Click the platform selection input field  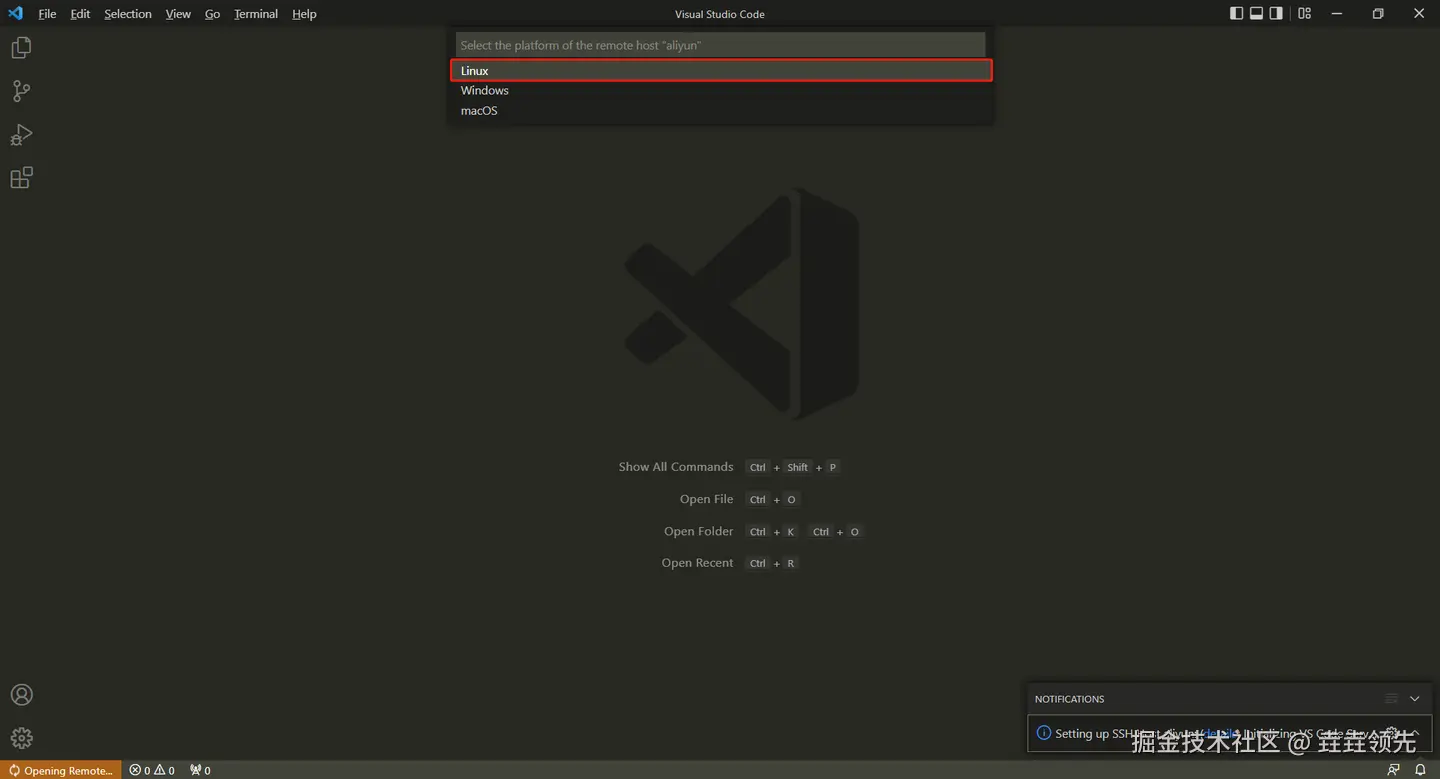pos(721,45)
